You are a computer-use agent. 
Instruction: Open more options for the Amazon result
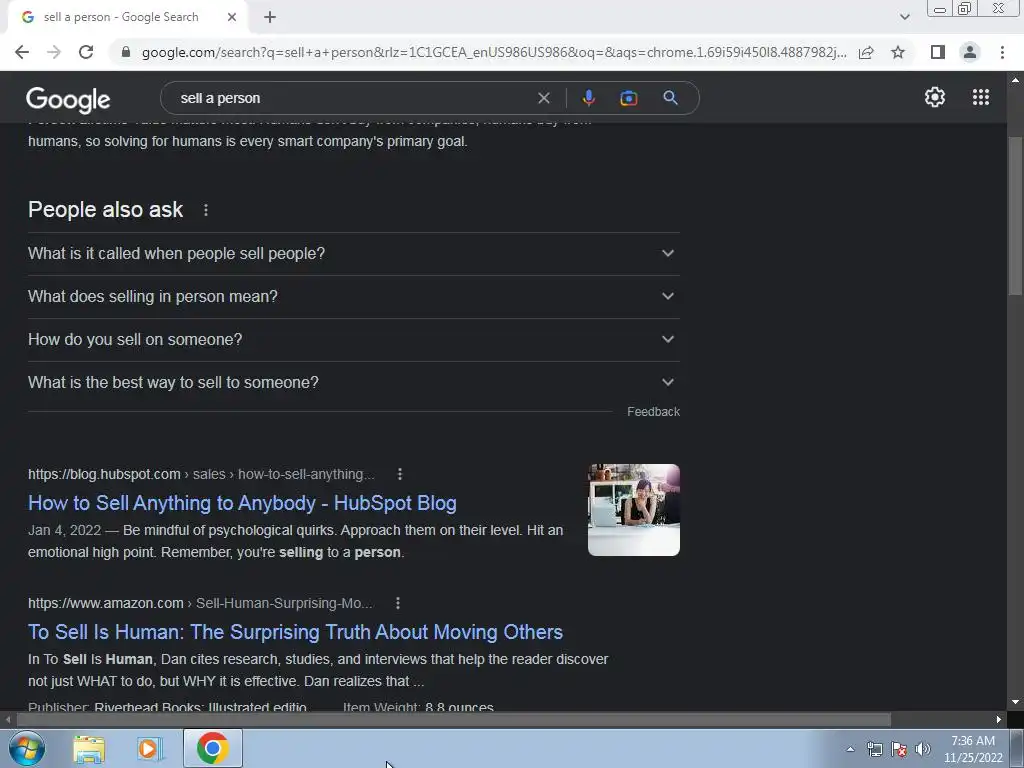[x=398, y=603]
